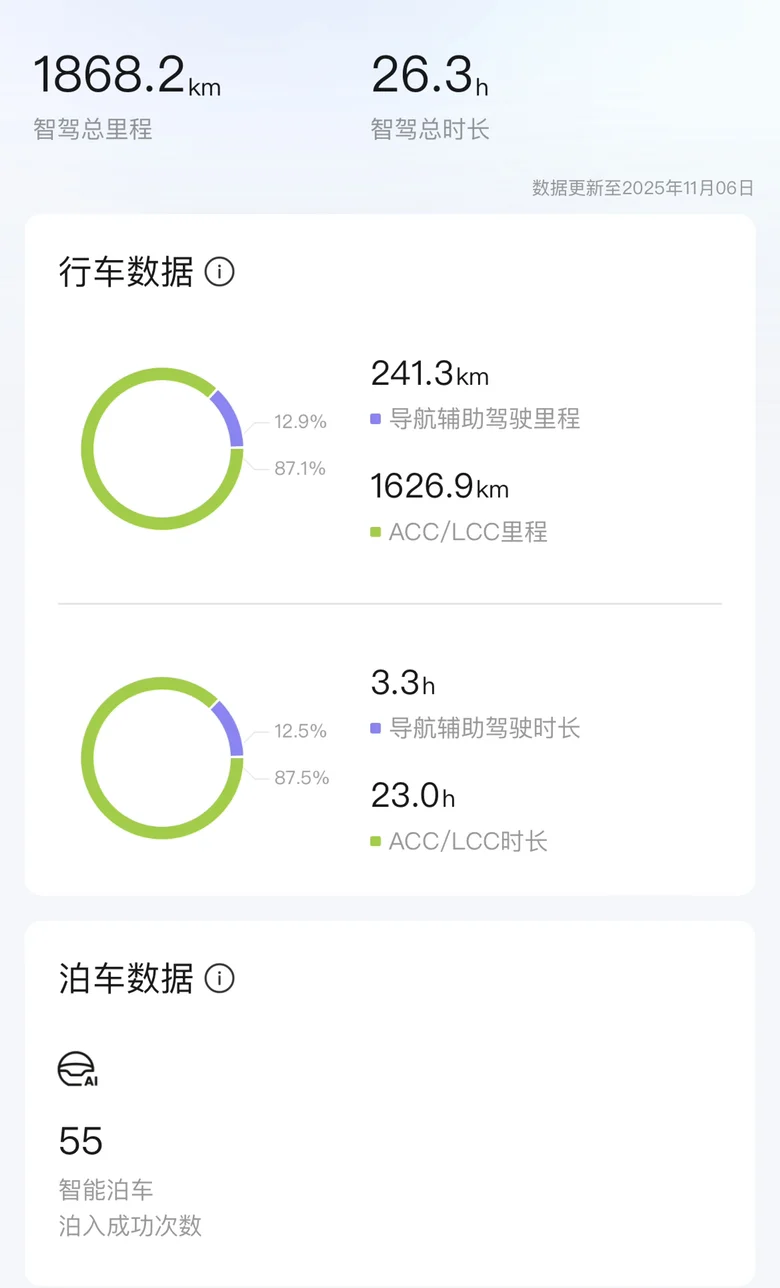Open info icon beside 泊车数据
Viewport: 780px width, 1288px height.
[219, 978]
